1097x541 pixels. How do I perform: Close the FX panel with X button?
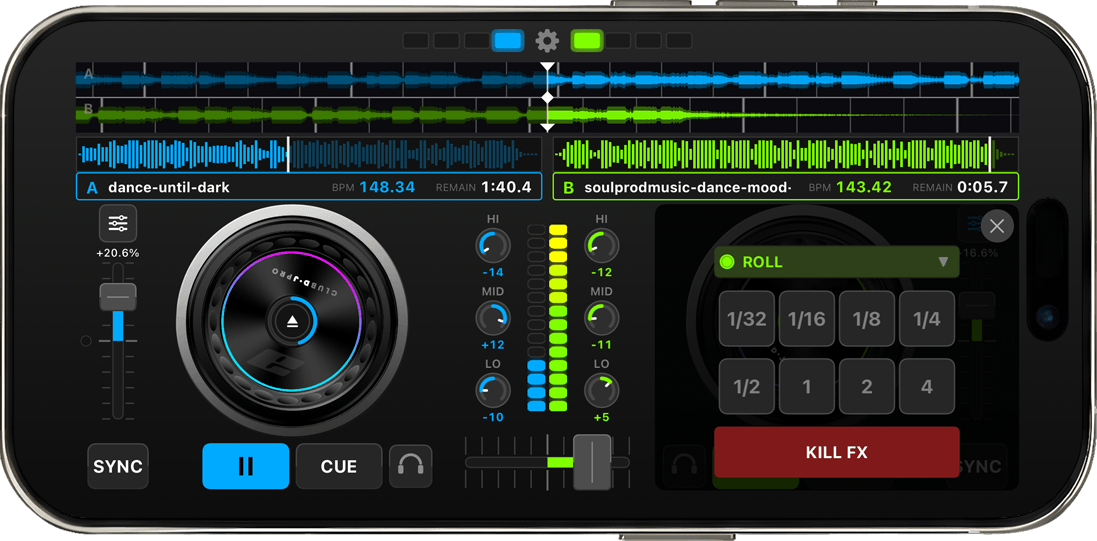[x=997, y=226]
